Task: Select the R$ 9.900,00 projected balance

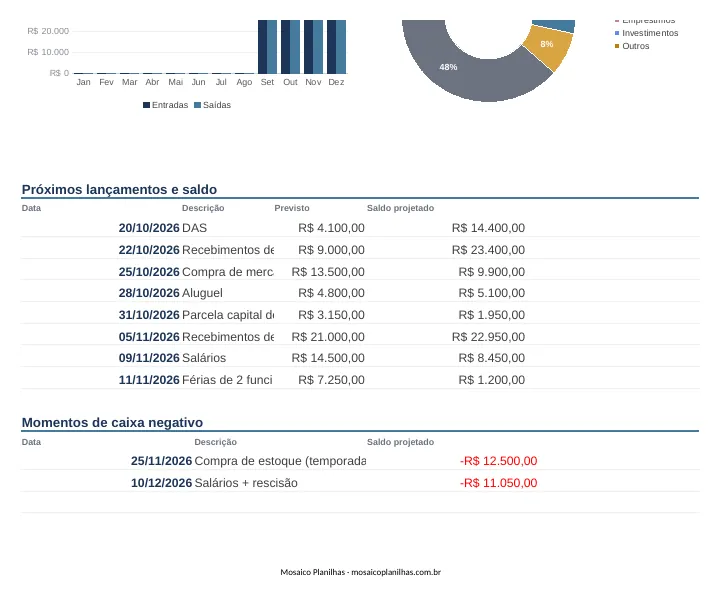Action: (x=492, y=272)
